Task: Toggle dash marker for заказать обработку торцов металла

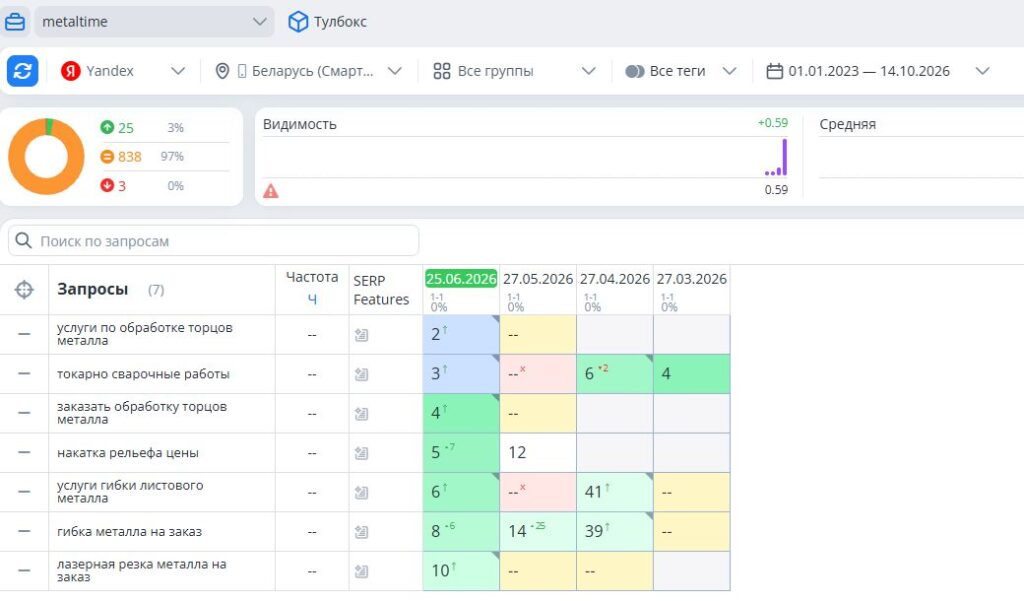Action: [24, 413]
